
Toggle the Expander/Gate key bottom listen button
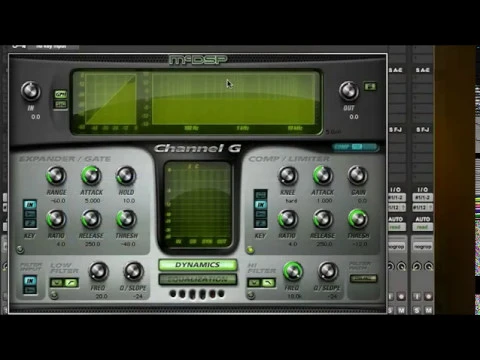[x=30, y=223]
